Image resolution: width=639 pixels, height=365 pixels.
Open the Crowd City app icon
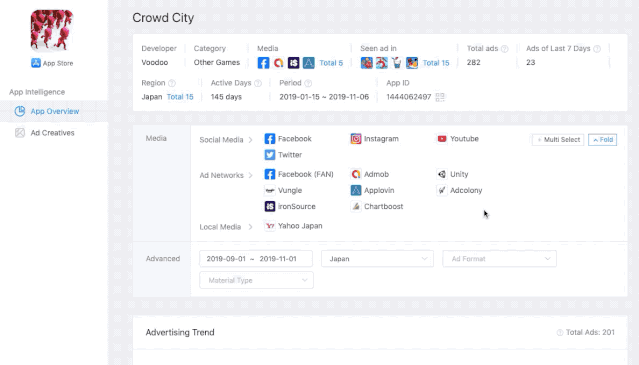[52, 30]
